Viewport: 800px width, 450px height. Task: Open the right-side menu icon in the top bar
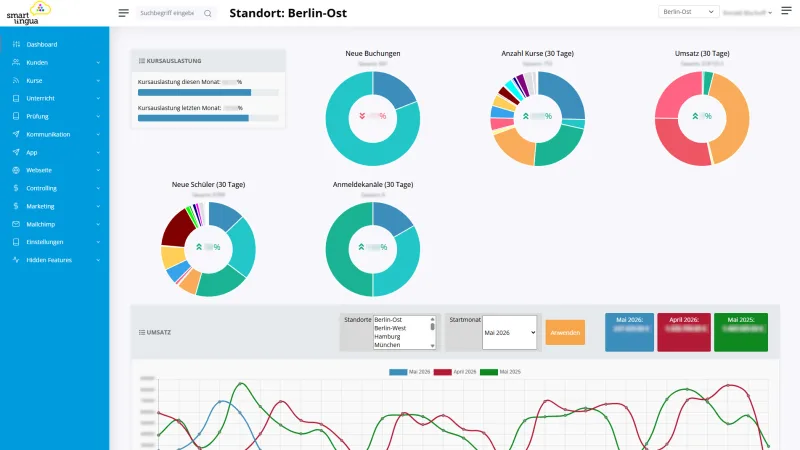(x=786, y=11)
